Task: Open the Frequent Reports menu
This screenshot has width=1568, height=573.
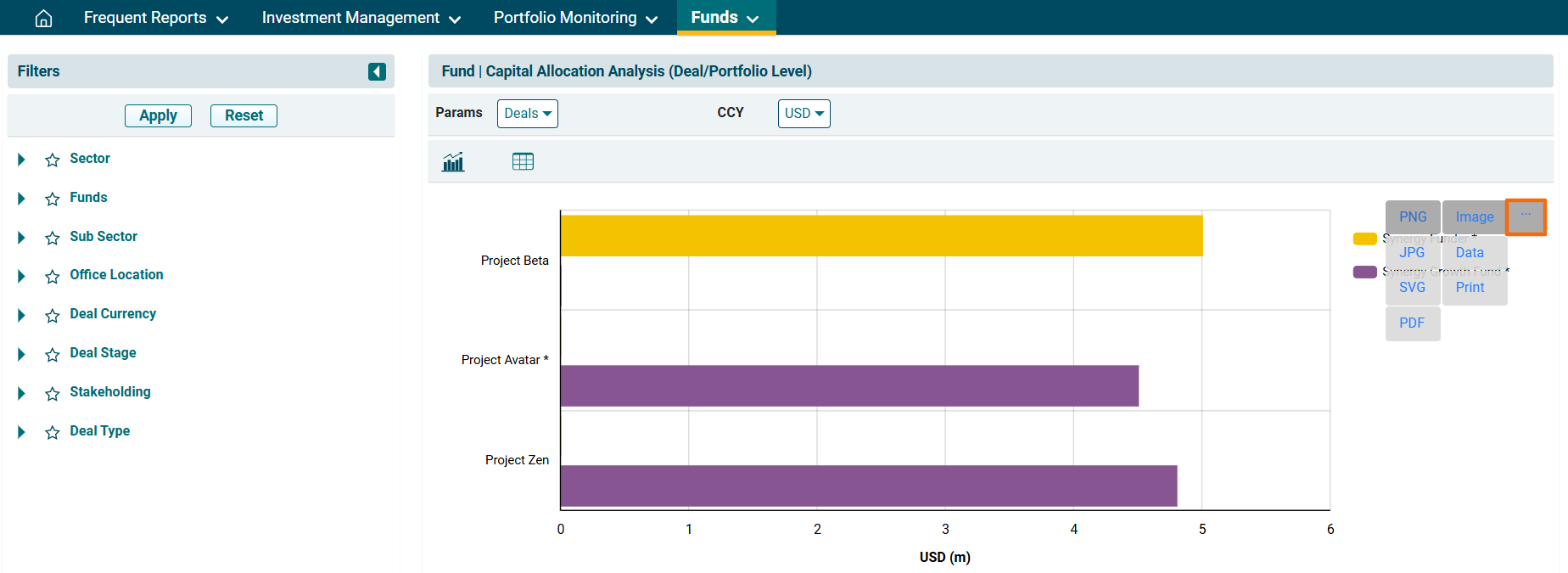Action: [x=155, y=18]
